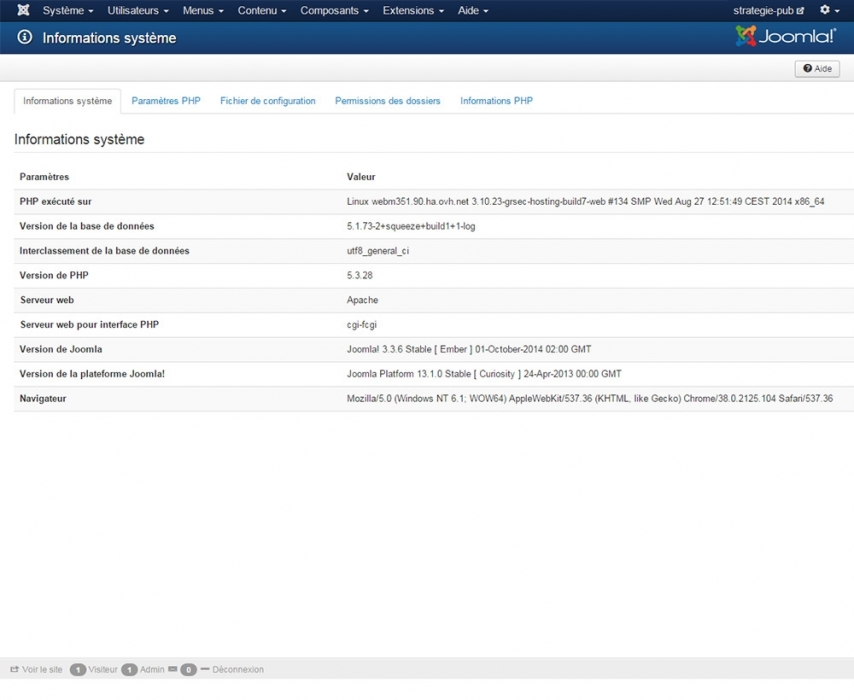Click the Mozilla/5.0 user agent value
854x700 pixels.
pos(590,398)
